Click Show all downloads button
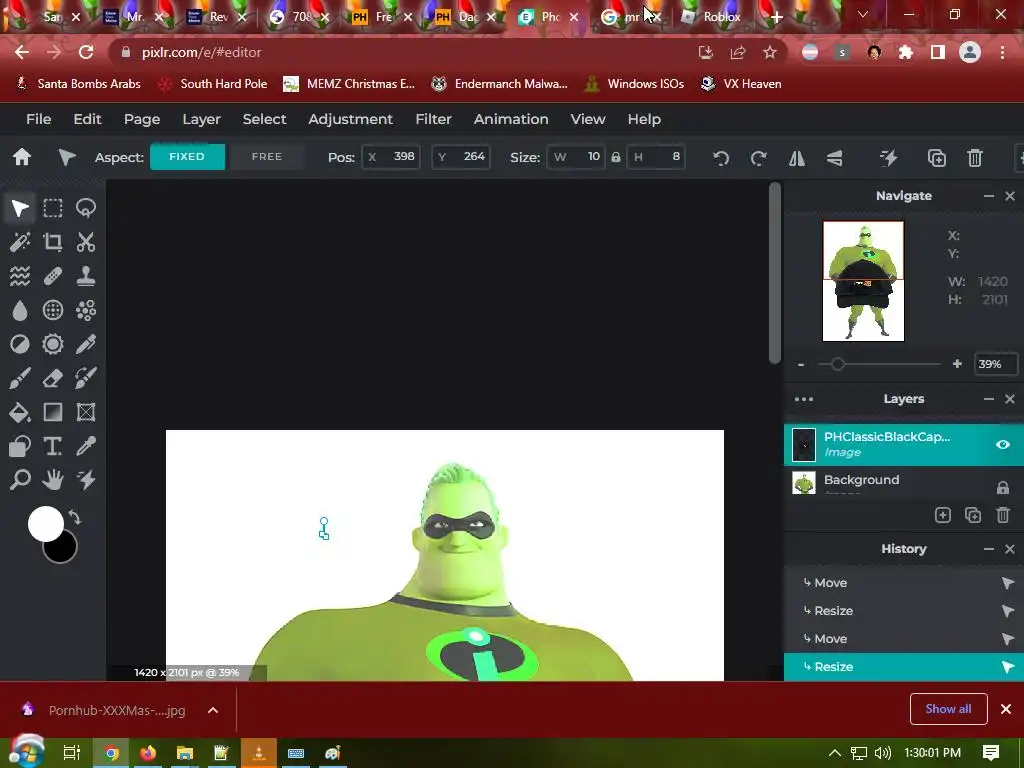1024x768 pixels. pyautogui.click(x=948, y=709)
